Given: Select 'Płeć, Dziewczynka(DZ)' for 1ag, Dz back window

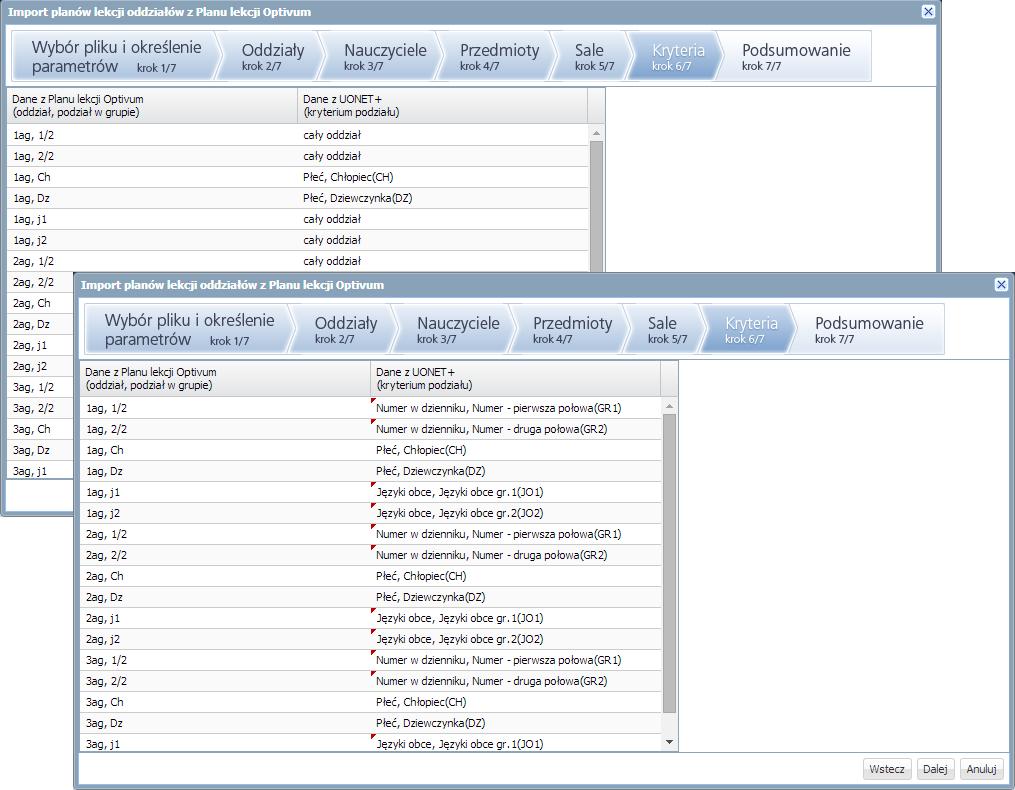Looking at the screenshot, I should tap(443, 198).
